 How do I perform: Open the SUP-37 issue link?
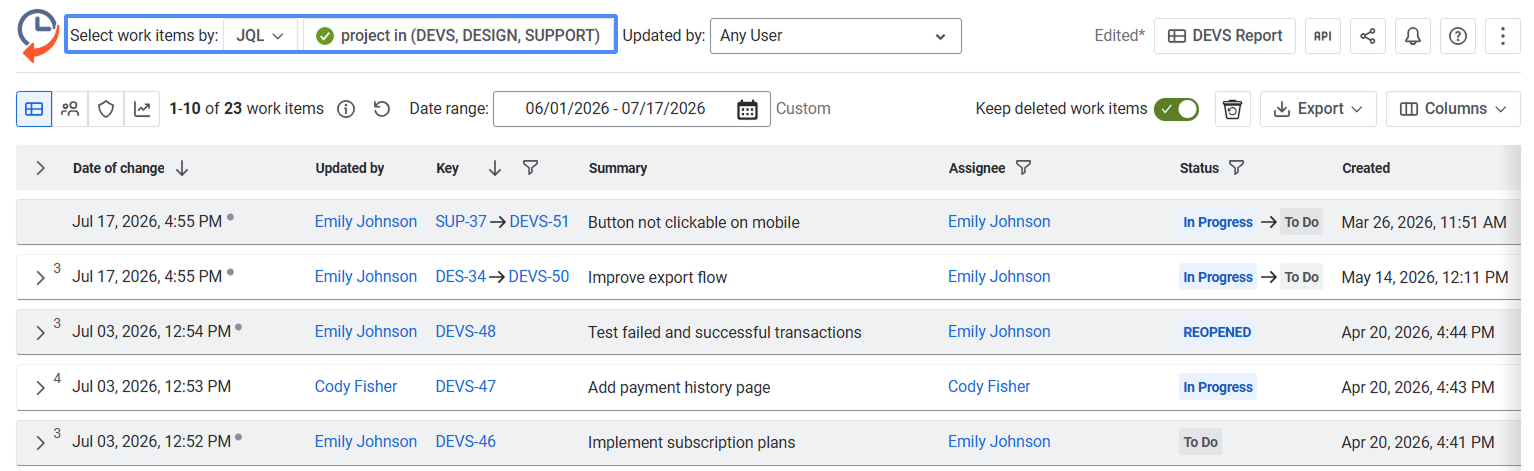tap(461, 222)
